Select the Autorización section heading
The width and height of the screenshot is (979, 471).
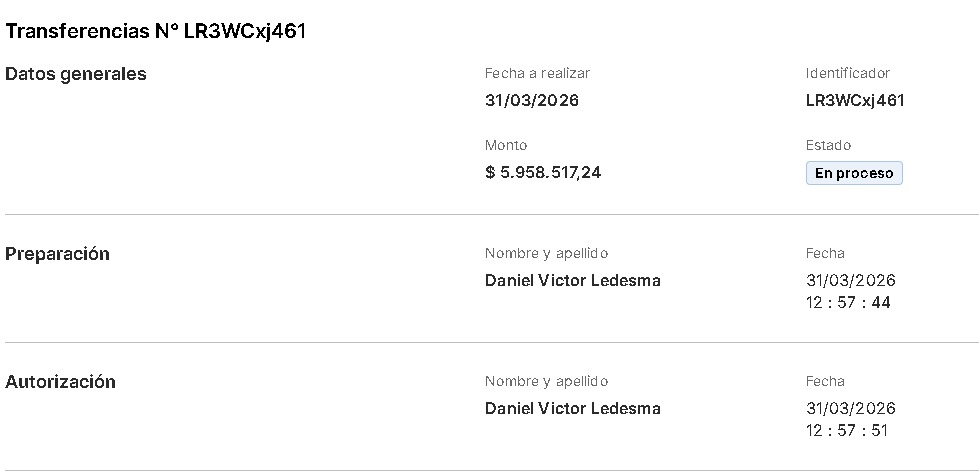[61, 382]
